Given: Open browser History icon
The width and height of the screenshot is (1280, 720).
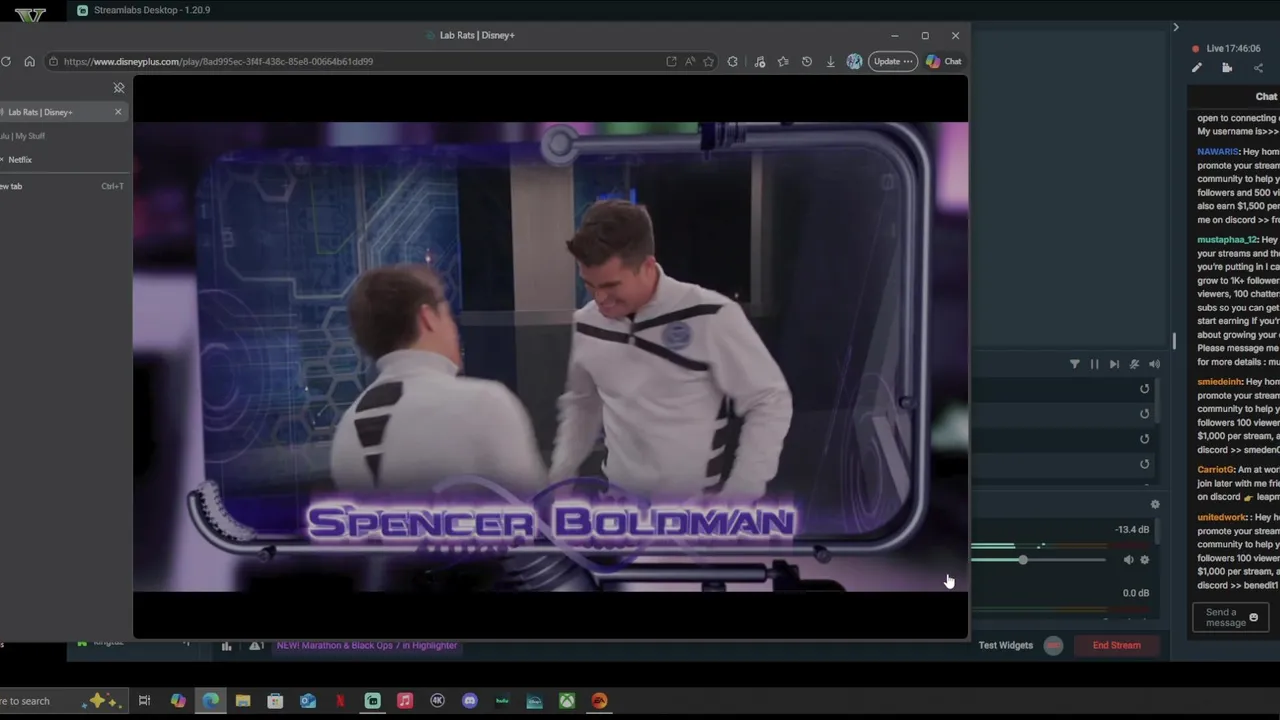Looking at the screenshot, I should click(807, 61).
